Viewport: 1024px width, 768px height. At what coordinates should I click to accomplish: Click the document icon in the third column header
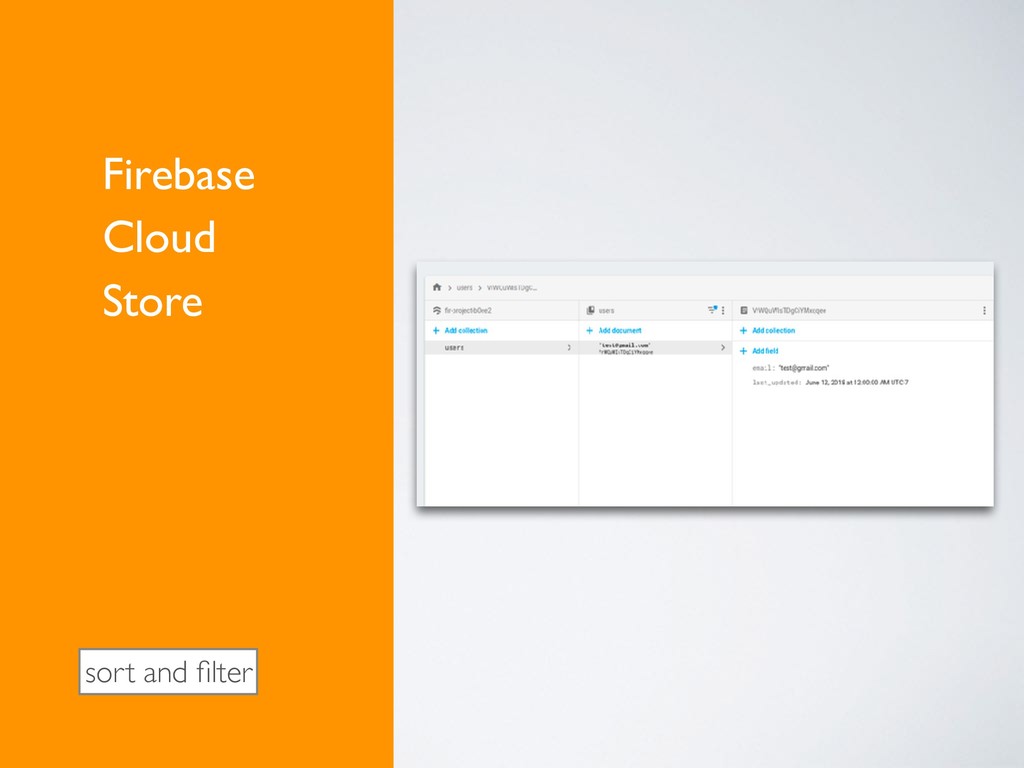(744, 310)
